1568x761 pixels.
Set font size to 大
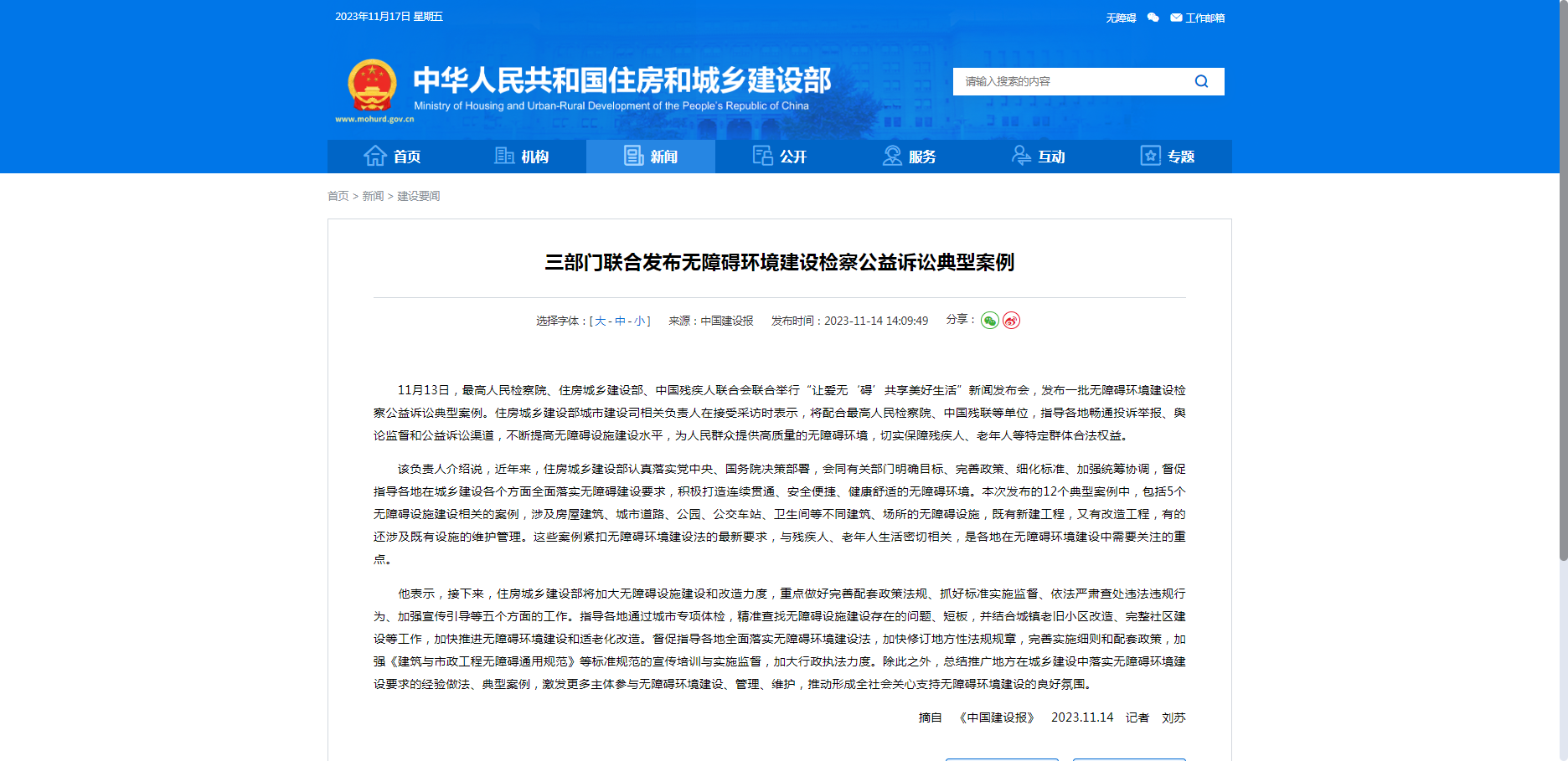point(600,321)
